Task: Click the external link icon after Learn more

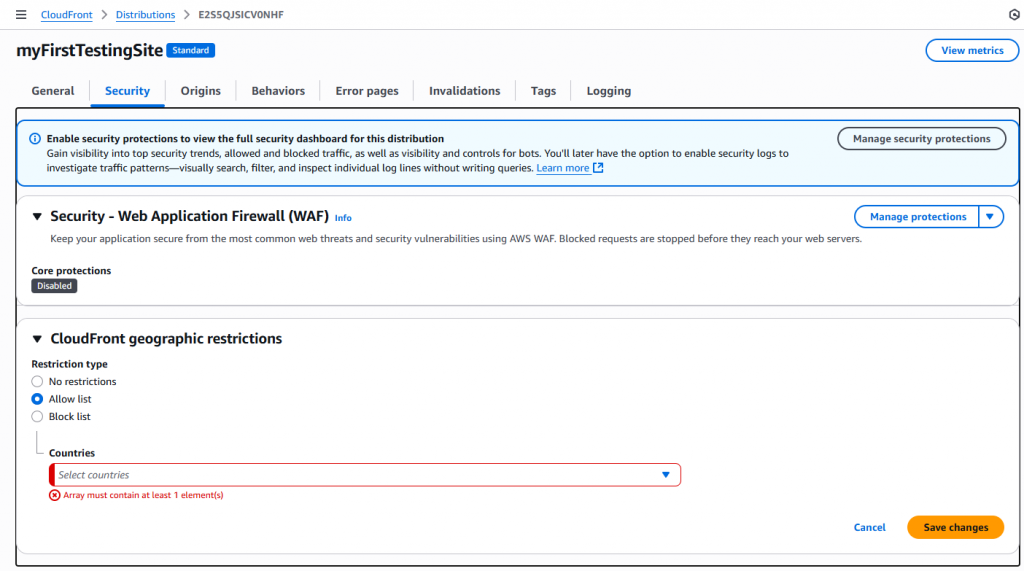Action: [598, 168]
